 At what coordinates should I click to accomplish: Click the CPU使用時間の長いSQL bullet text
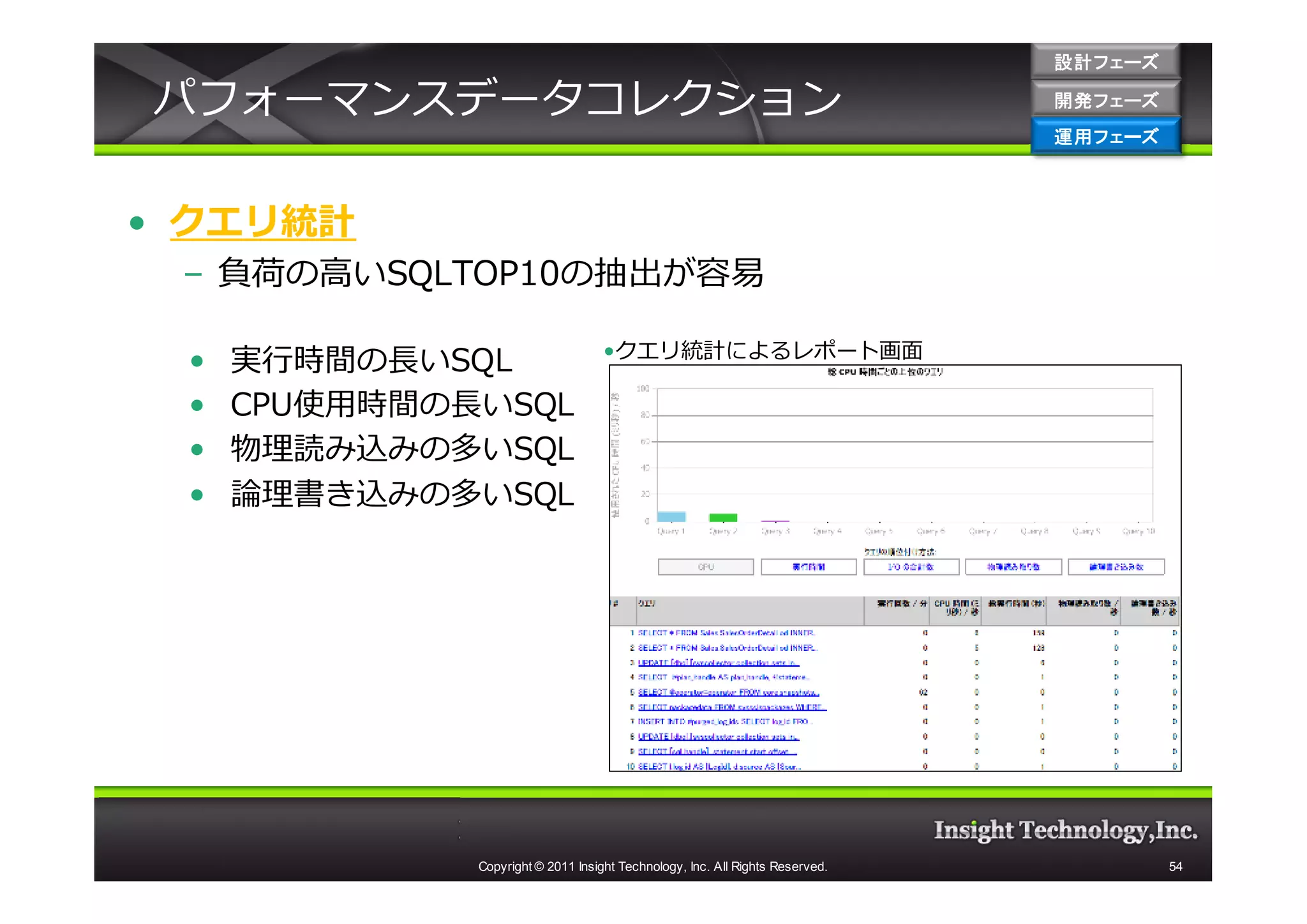click(402, 405)
